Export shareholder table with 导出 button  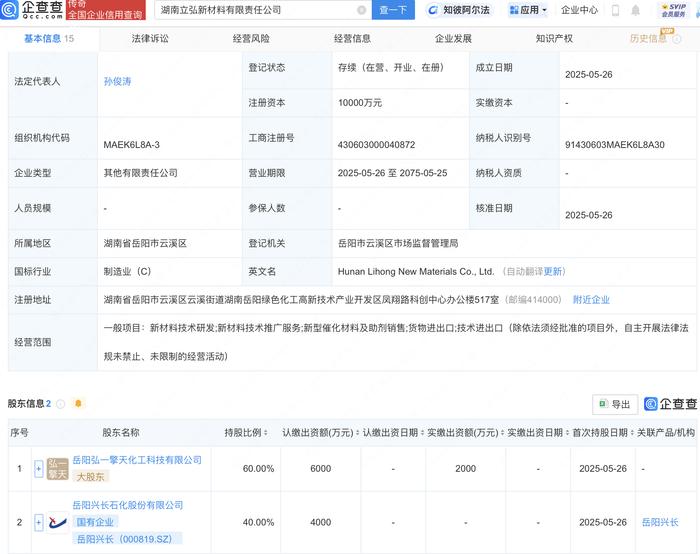tap(615, 404)
